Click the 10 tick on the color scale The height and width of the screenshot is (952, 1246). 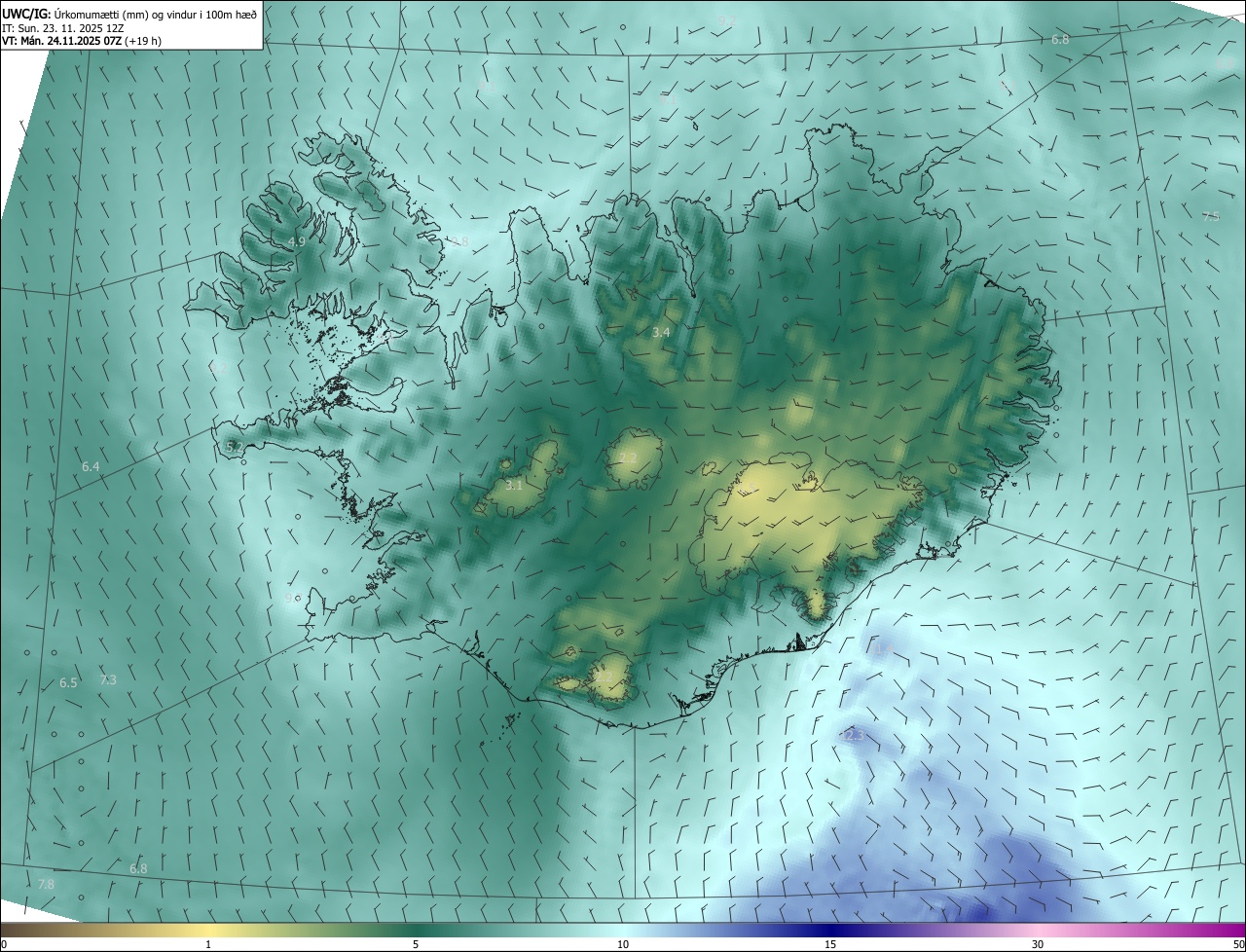pos(623,944)
